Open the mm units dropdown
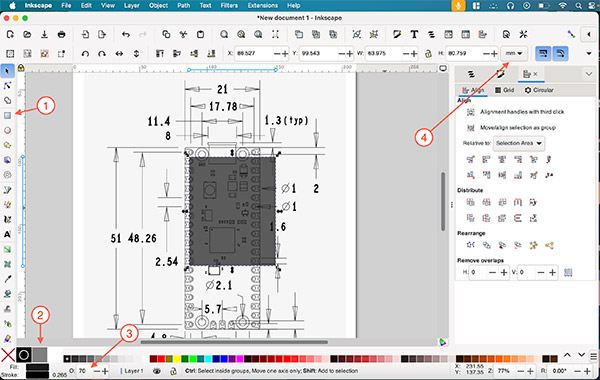 514,54
